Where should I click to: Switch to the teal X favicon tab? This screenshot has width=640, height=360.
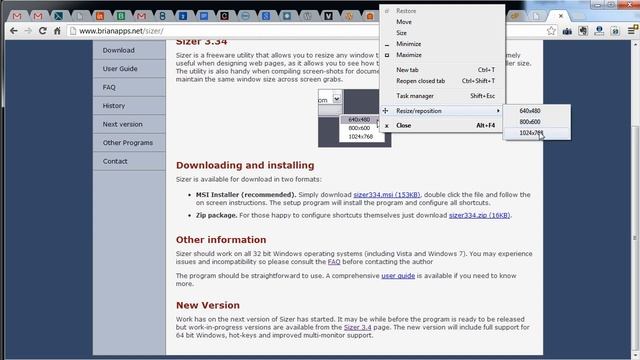[58, 16]
